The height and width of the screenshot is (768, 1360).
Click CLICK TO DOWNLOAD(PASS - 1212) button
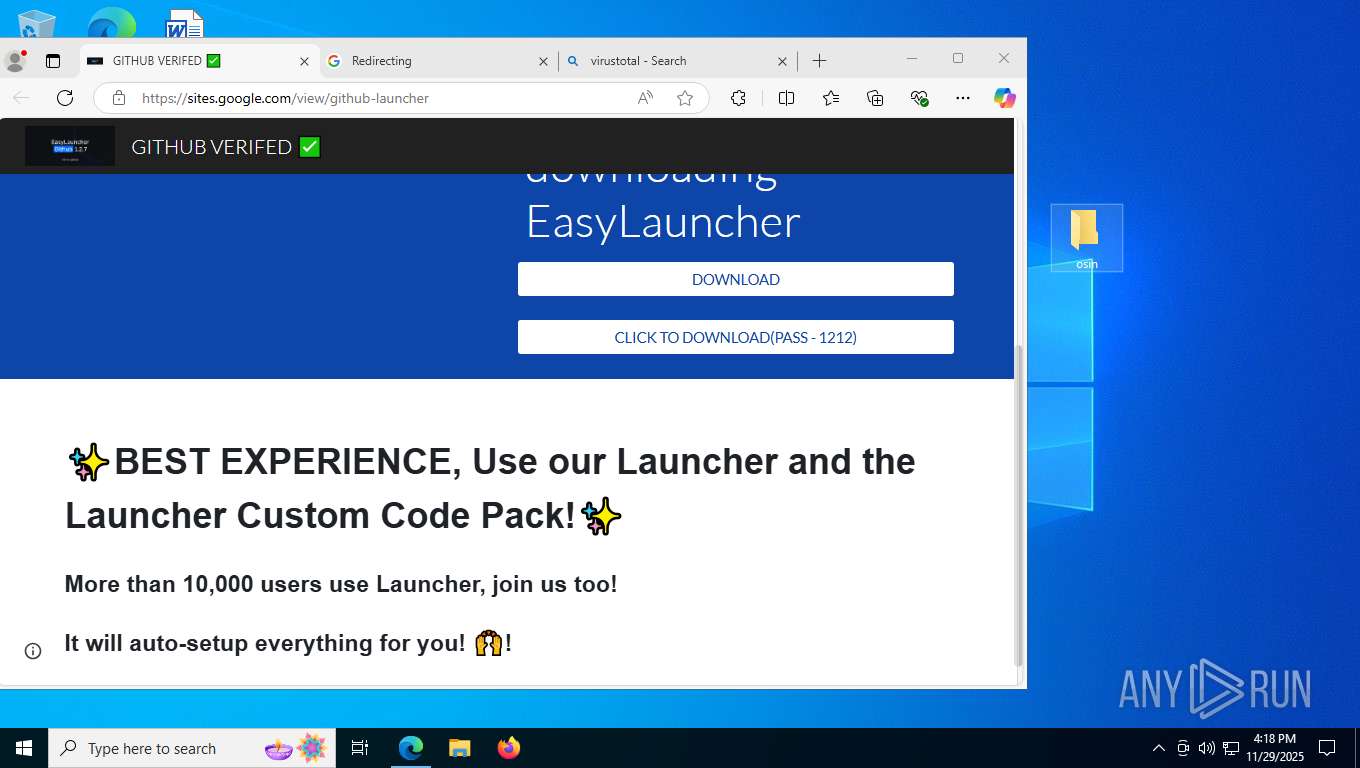pos(736,337)
